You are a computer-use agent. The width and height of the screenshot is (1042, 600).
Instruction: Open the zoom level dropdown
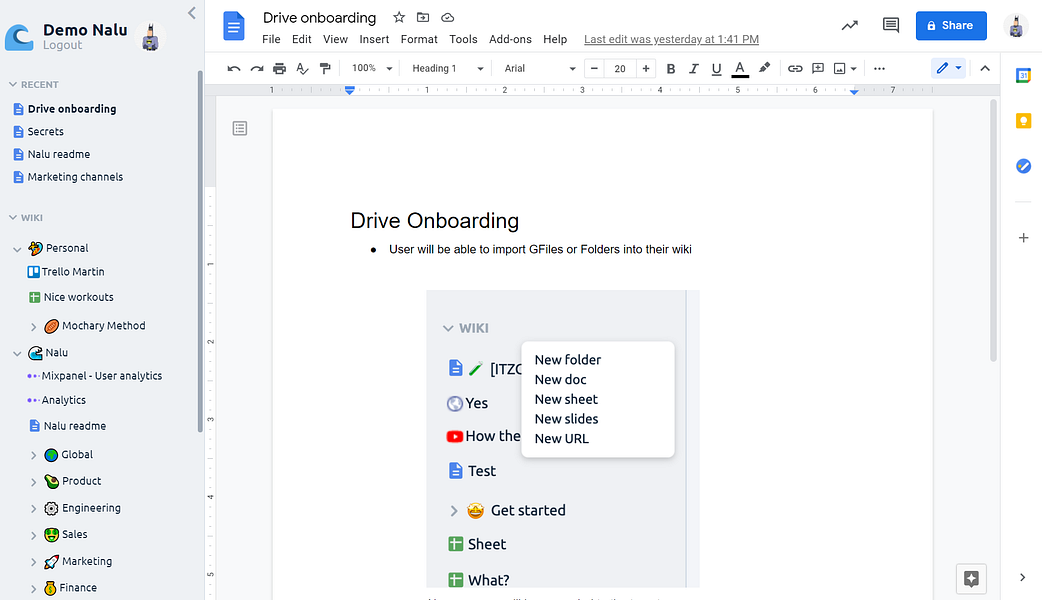[x=371, y=68]
